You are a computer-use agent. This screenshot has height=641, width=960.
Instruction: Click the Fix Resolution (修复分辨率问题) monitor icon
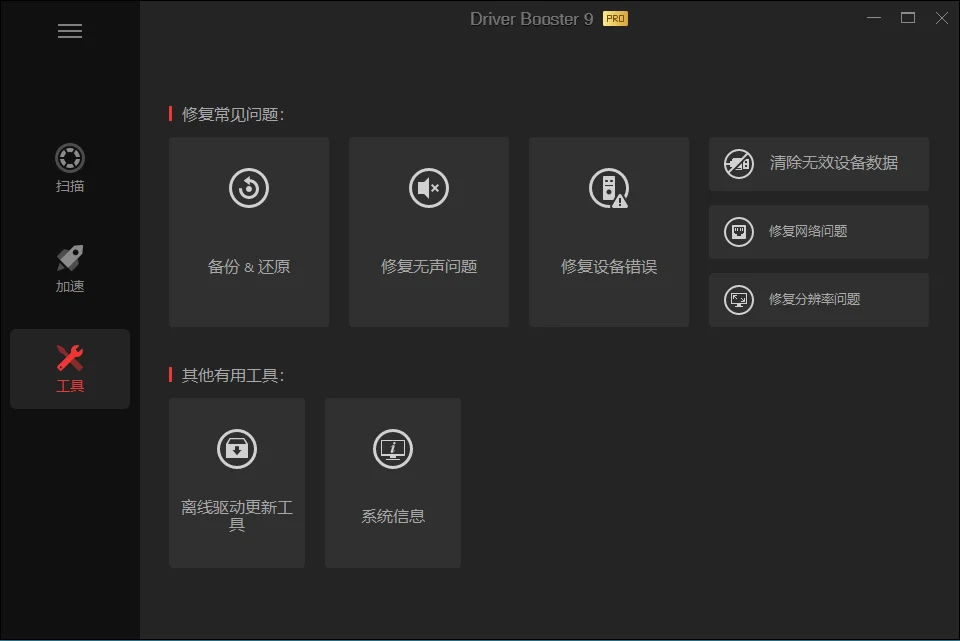tap(739, 299)
